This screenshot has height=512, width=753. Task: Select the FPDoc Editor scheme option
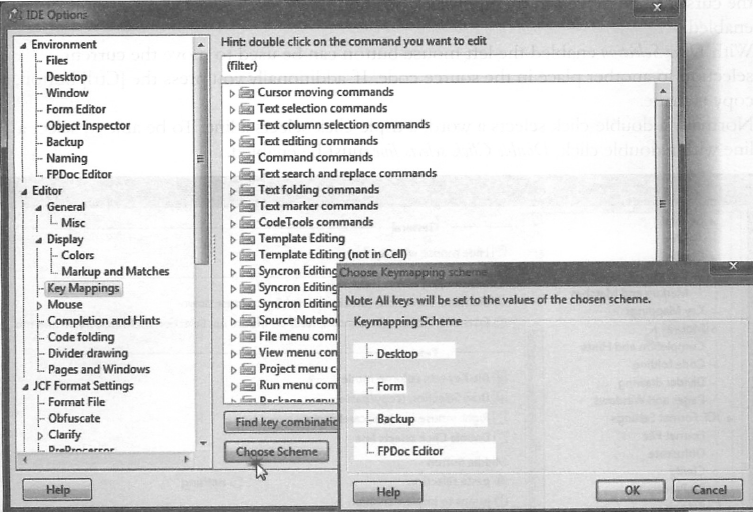point(410,451)
